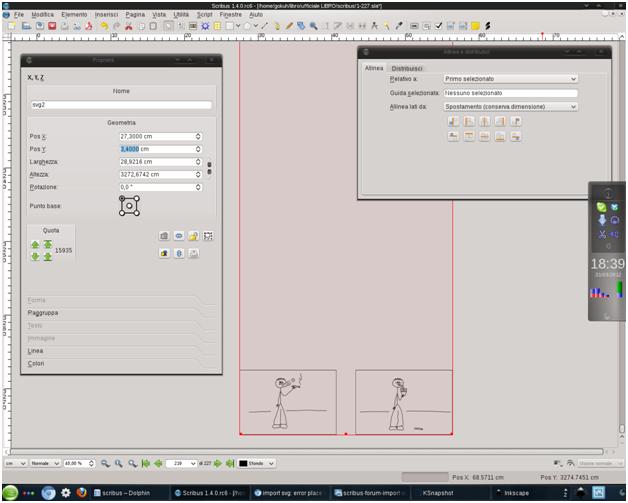Create a new document from the toolbar

point(12,26)
